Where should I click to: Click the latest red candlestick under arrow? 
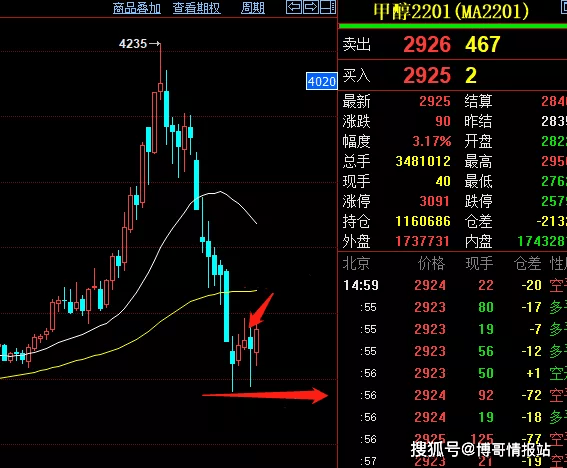click(x=257, y=344)
